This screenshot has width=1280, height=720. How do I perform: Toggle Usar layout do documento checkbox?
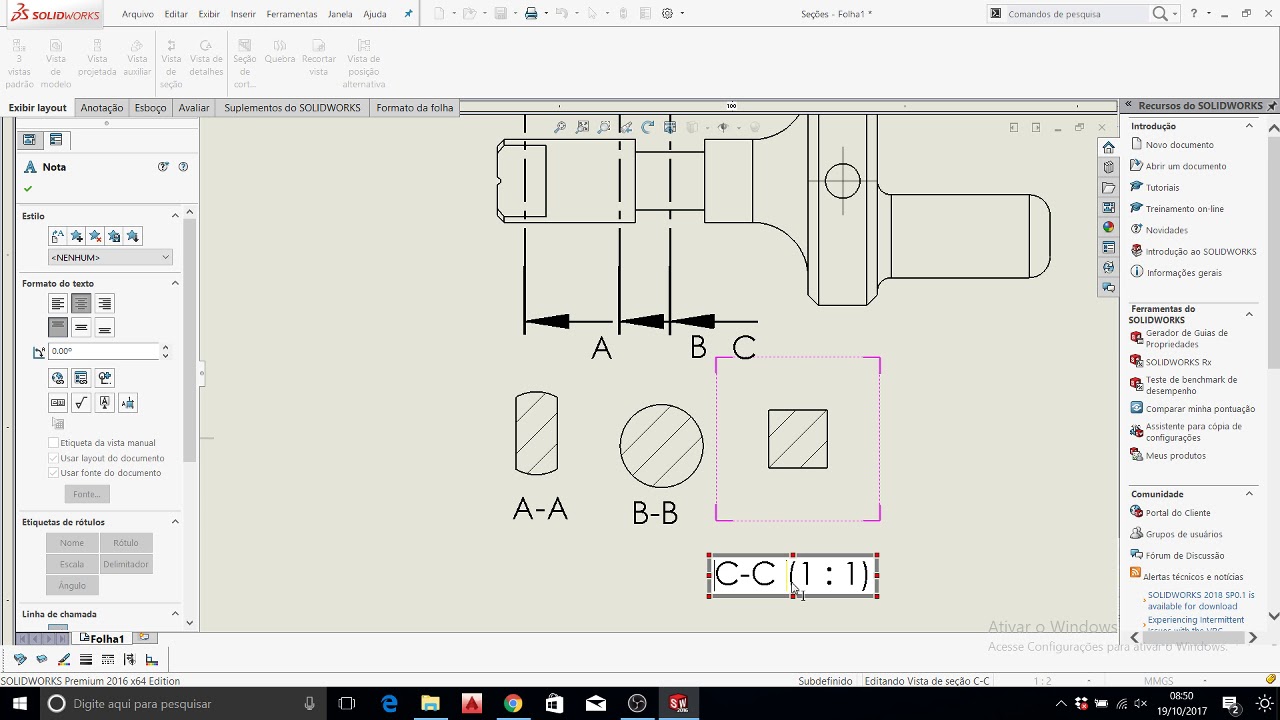pos(53,458)
